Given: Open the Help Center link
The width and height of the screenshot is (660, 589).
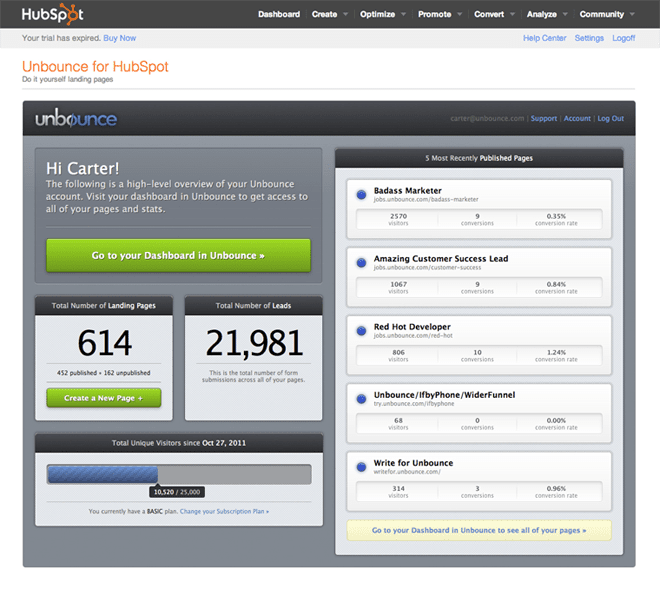Looking at the screenshot, I should pyautogui.click(x=544, y=38).
